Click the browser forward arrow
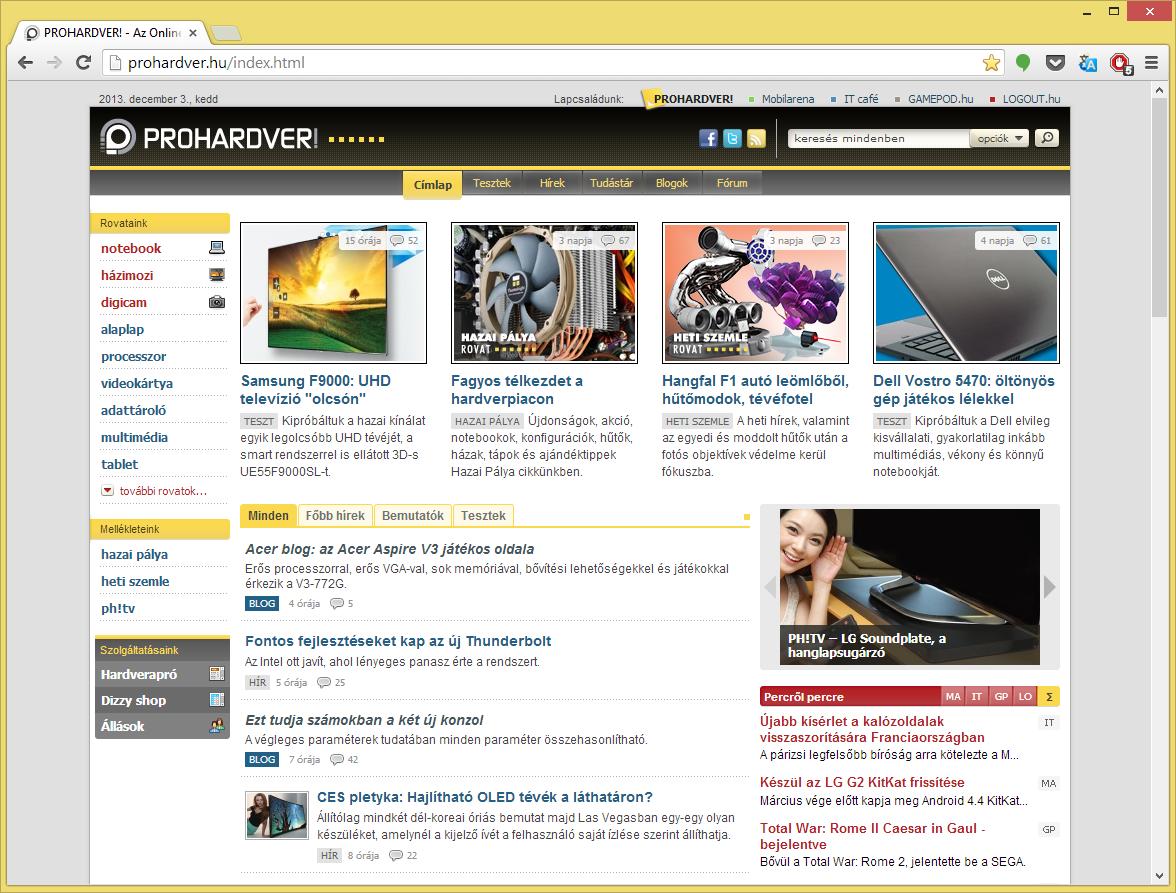This screenshot has height=893, width=1176. click(54, 62)
